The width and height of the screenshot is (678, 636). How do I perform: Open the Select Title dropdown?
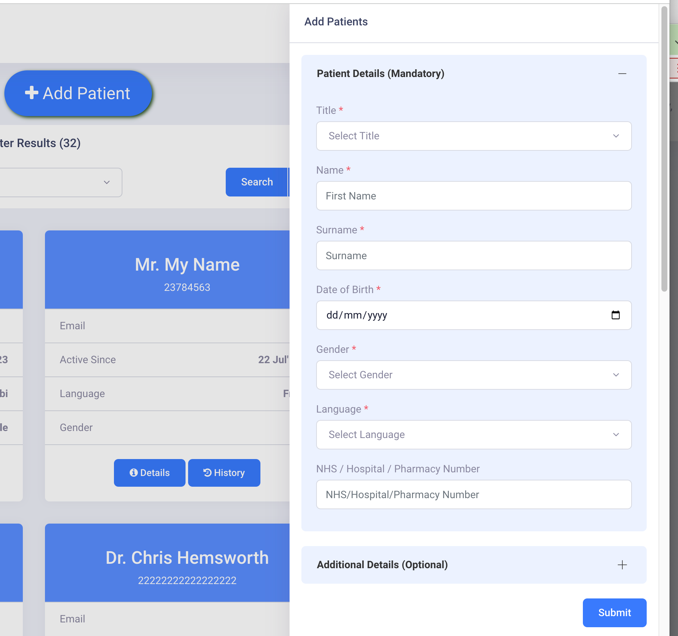[x=473, y=136]
